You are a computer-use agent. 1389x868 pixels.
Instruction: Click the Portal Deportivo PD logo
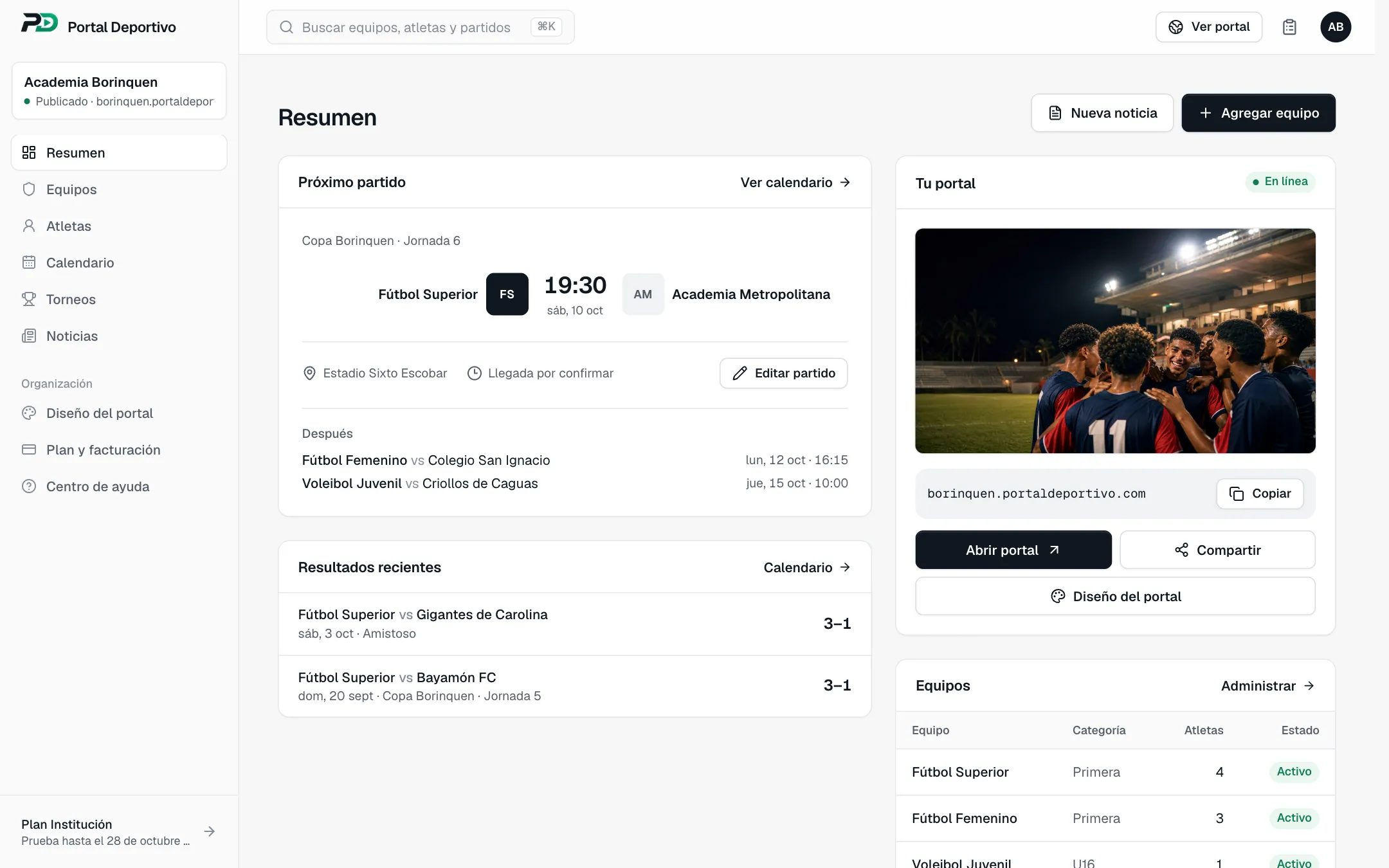[x=39, y=24]
